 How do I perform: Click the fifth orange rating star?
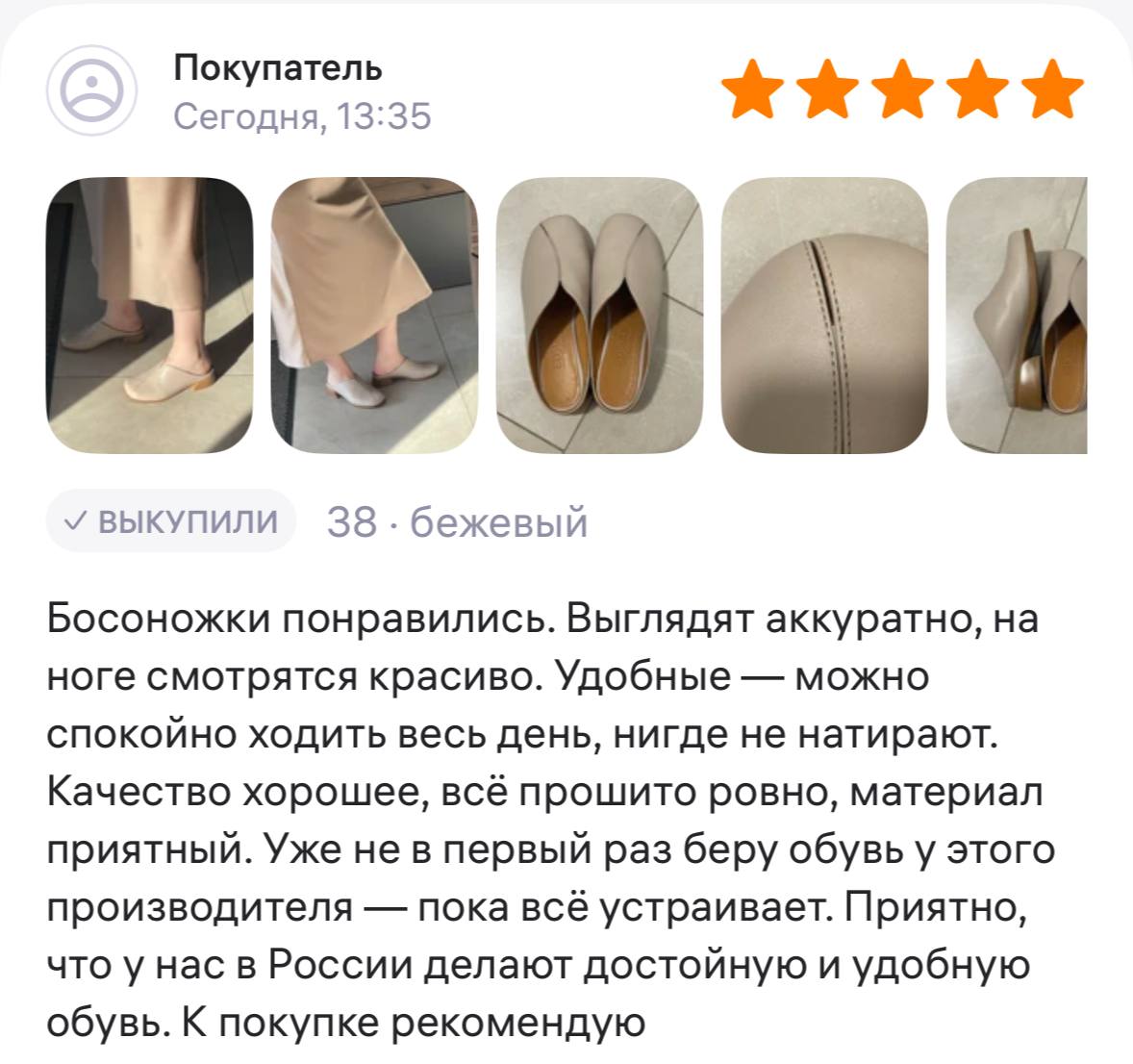click(1053, 89)
